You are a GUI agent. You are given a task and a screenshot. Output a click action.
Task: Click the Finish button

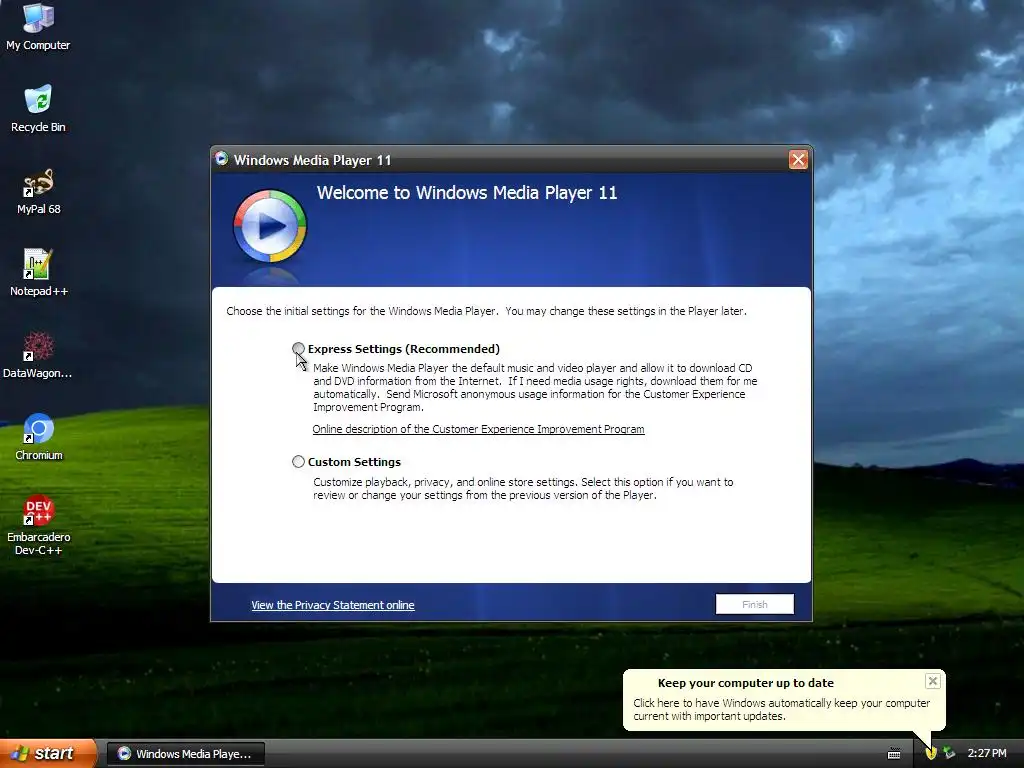click(x=754, y=604)
